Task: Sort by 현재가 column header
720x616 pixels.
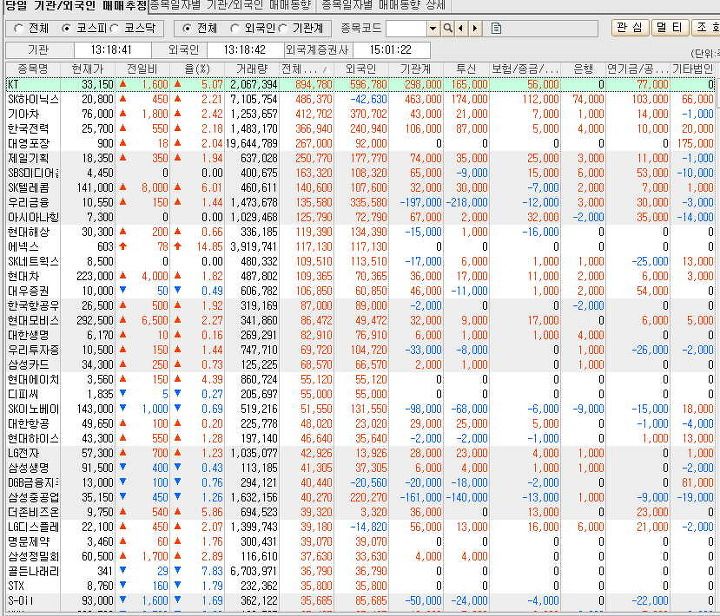Action: (87, 69)
